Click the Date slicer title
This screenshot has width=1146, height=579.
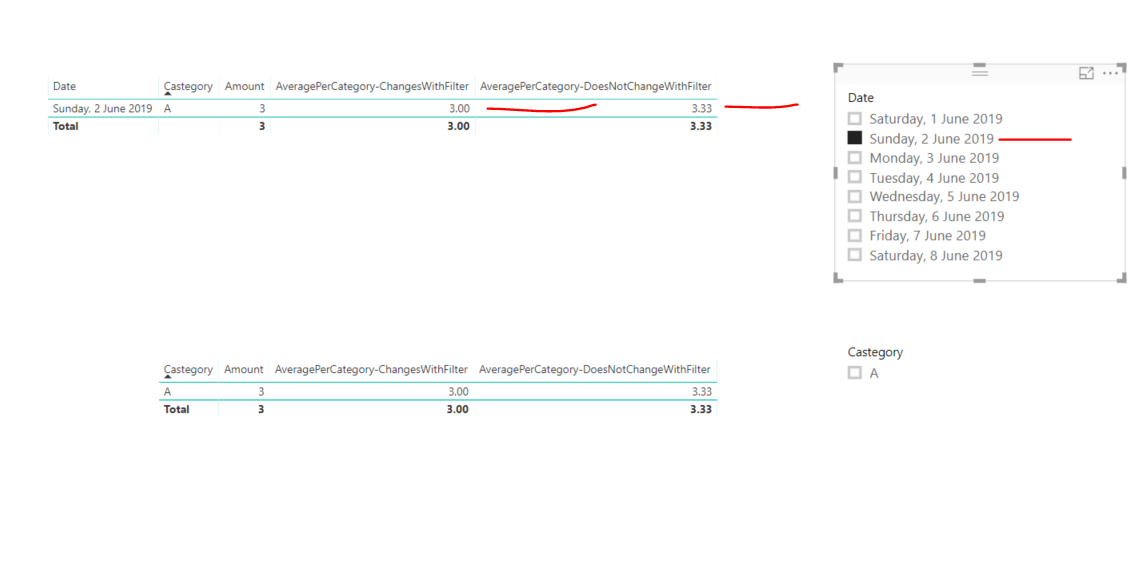point(860,97)
